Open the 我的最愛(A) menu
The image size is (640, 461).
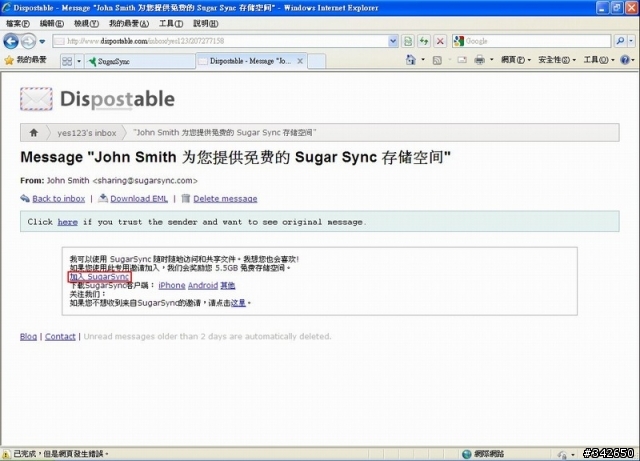pyautogui.click(x=129, y=24)
